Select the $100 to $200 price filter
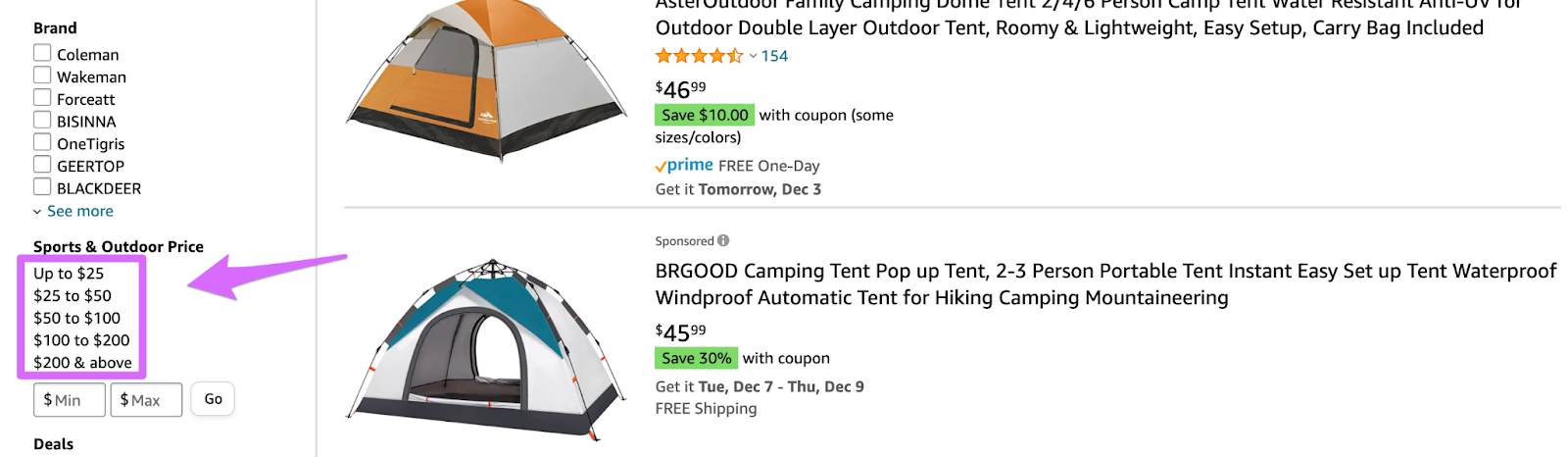This screenshot has width=1568, height=457. click(x=81, y=340)
